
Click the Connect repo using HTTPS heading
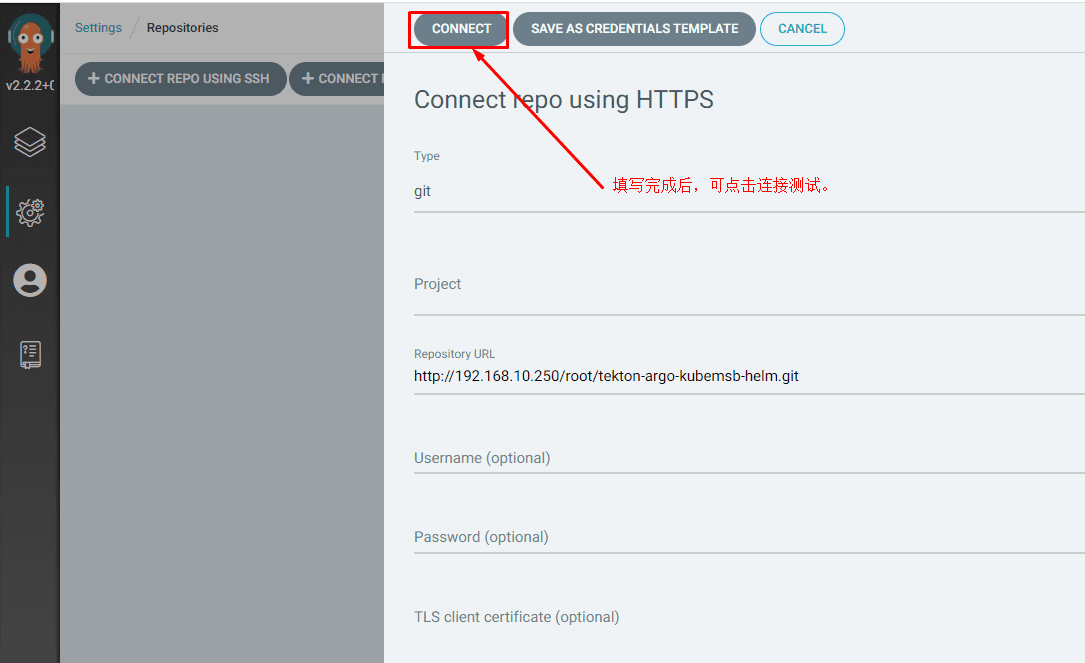[x=563, y=100]
